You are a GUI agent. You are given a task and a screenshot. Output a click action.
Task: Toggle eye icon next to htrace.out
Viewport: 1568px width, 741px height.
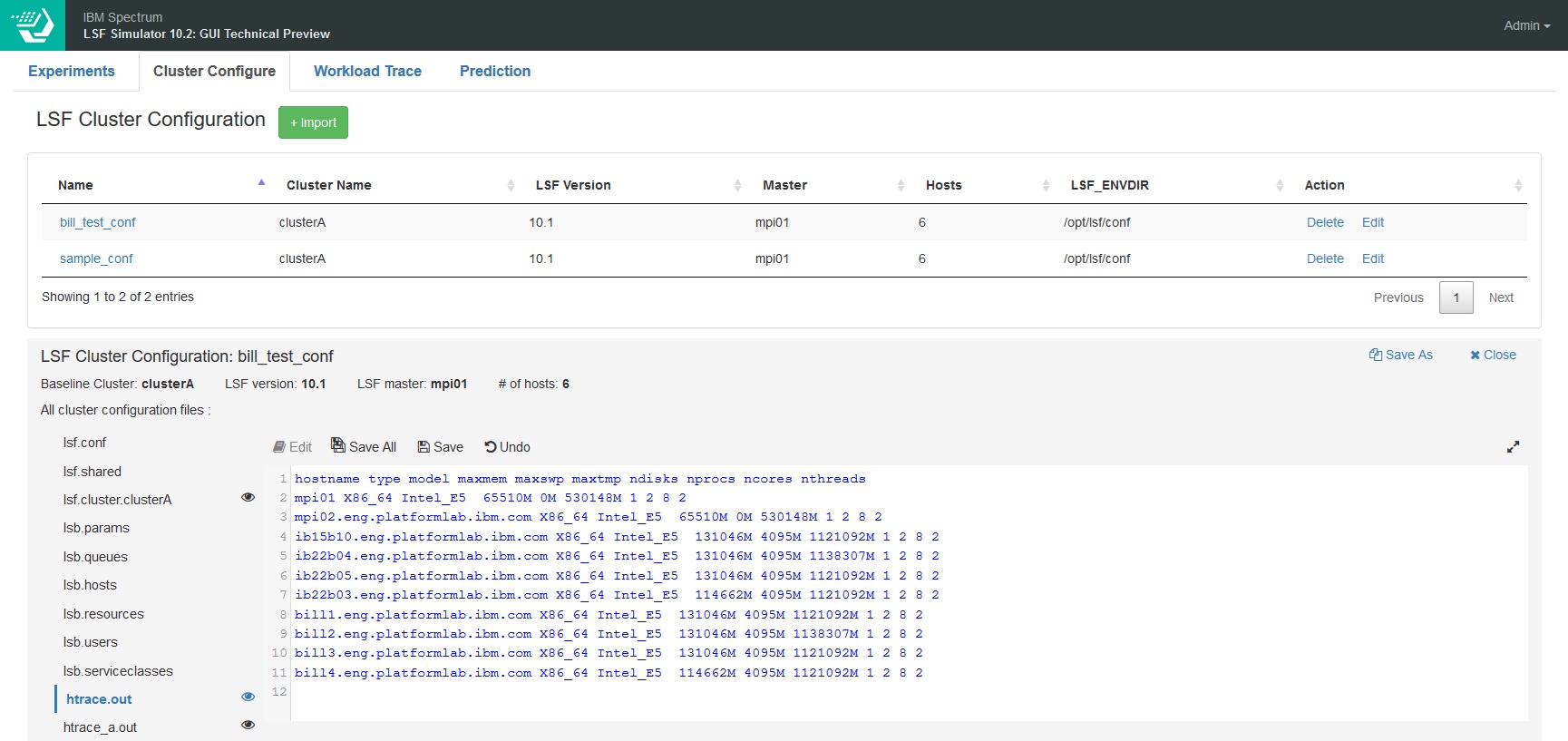coord(248,697)
